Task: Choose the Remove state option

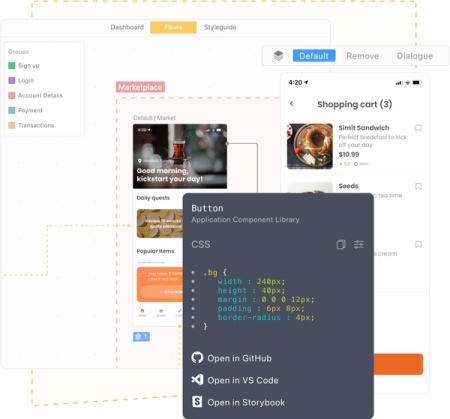Action: pyautogui.click(x=362, y=56)
